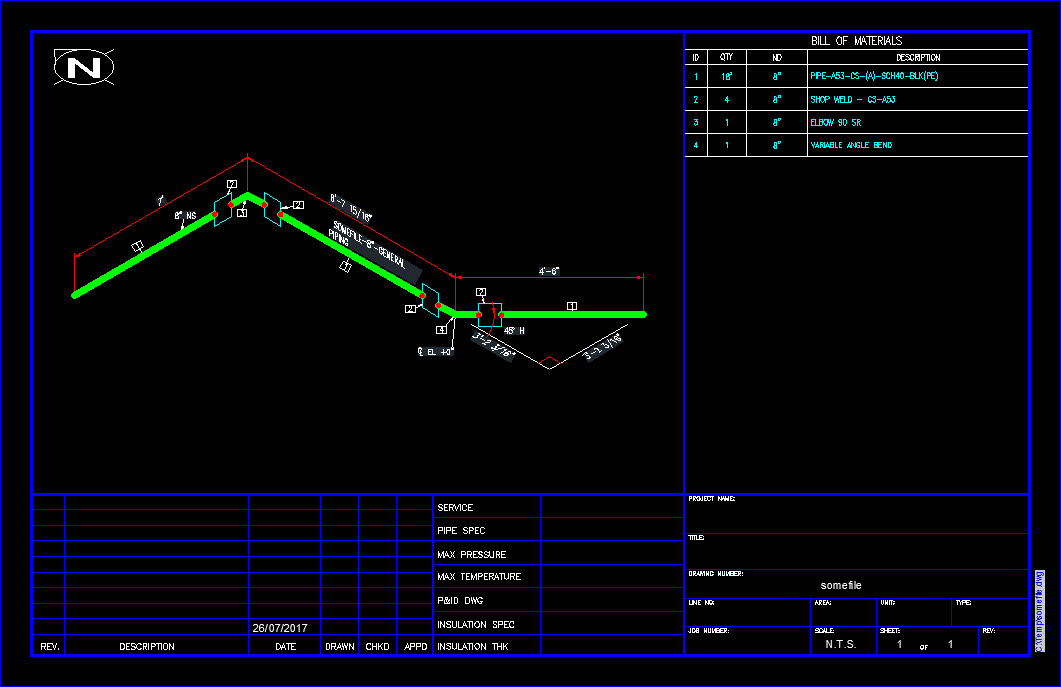
Task: Select the revision block DESCRIPTION header
Action: click(x=147, y=646)
